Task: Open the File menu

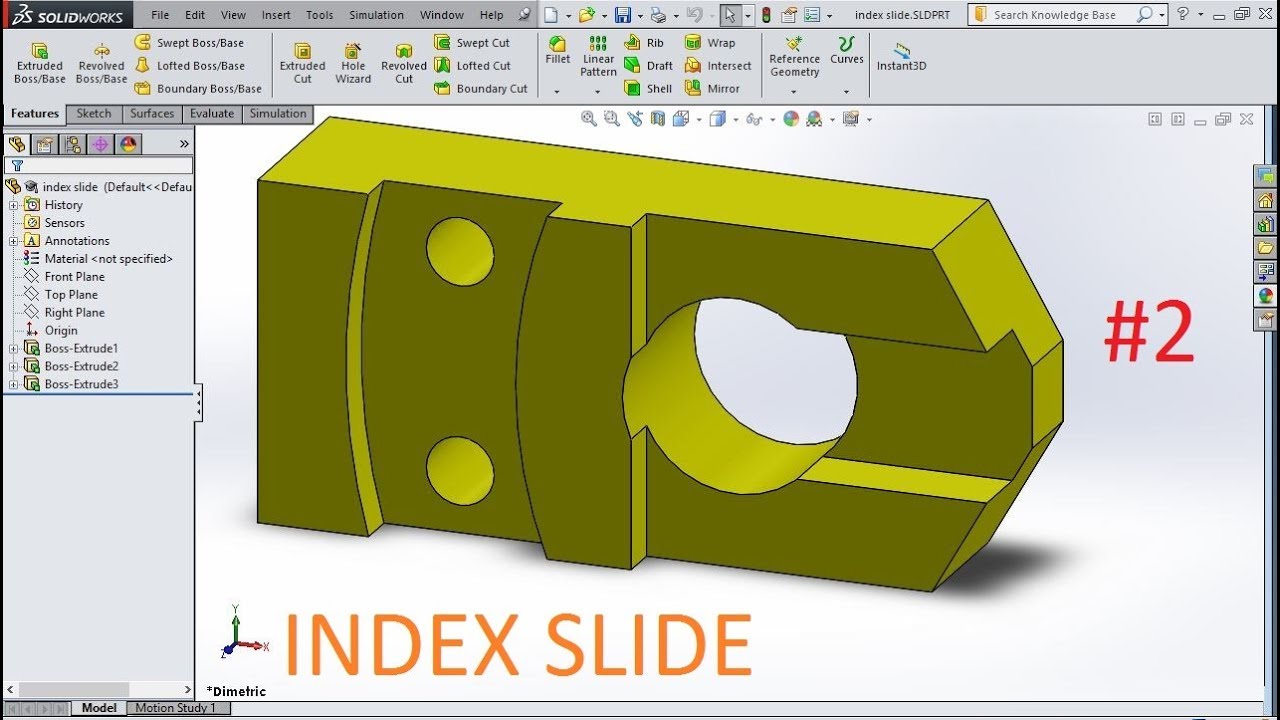Action: [160, 15]
